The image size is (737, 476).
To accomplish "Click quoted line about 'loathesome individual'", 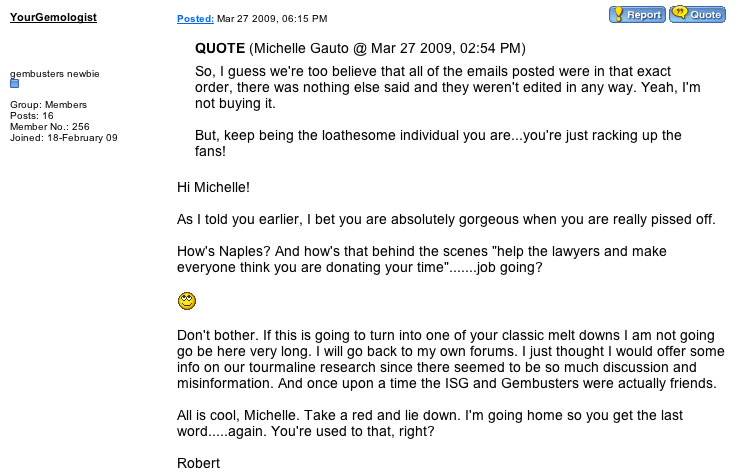I will (438, 143).
